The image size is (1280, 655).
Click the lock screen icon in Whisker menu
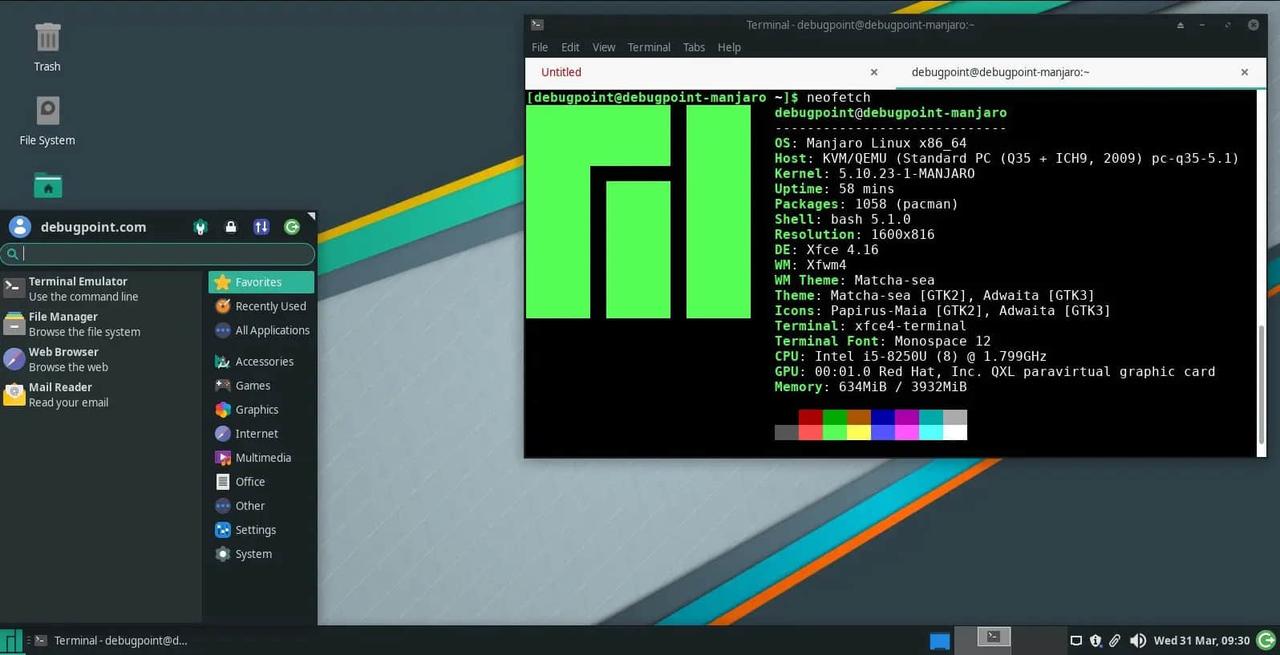(x=231, y=227)
